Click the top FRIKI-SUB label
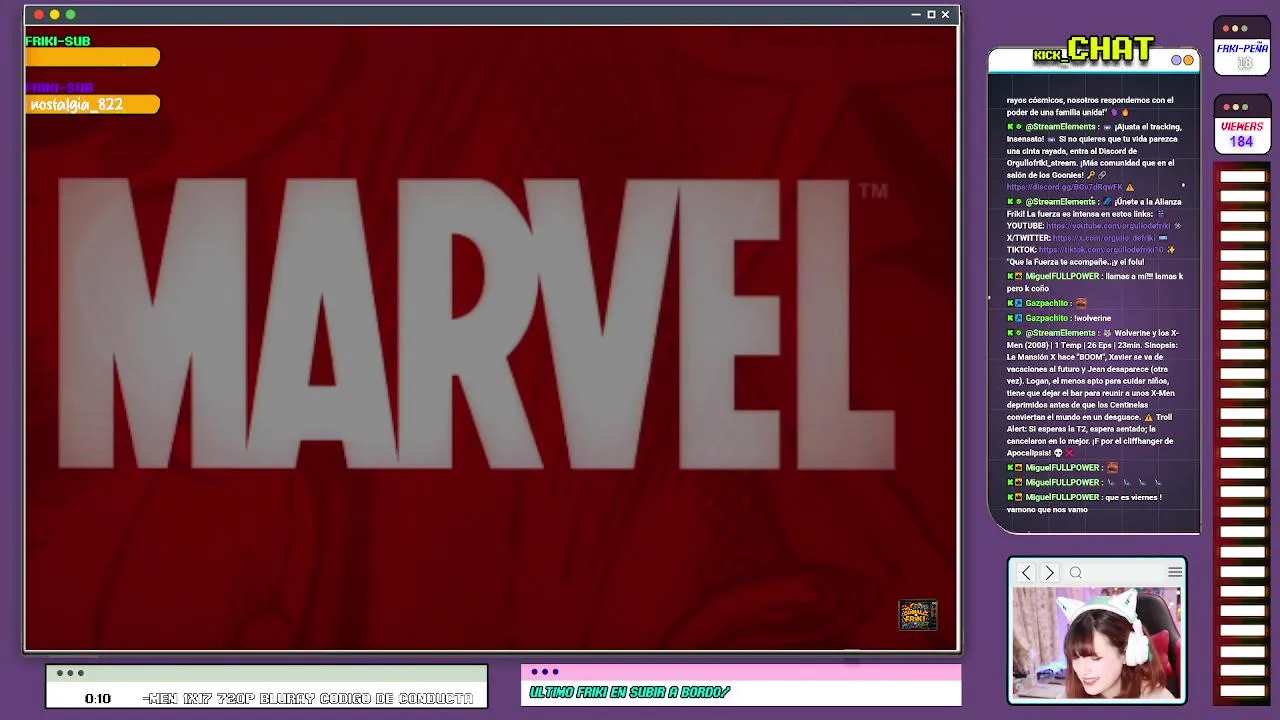The image size is (1280, 720). click(x=58, y=41)
